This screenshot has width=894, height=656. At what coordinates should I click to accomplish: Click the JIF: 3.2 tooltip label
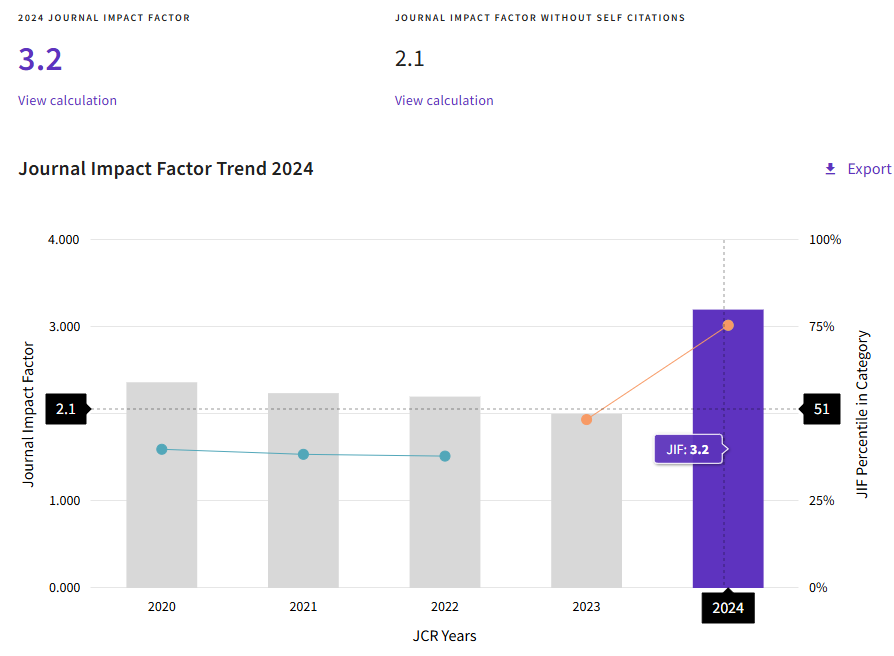(688, 450)
